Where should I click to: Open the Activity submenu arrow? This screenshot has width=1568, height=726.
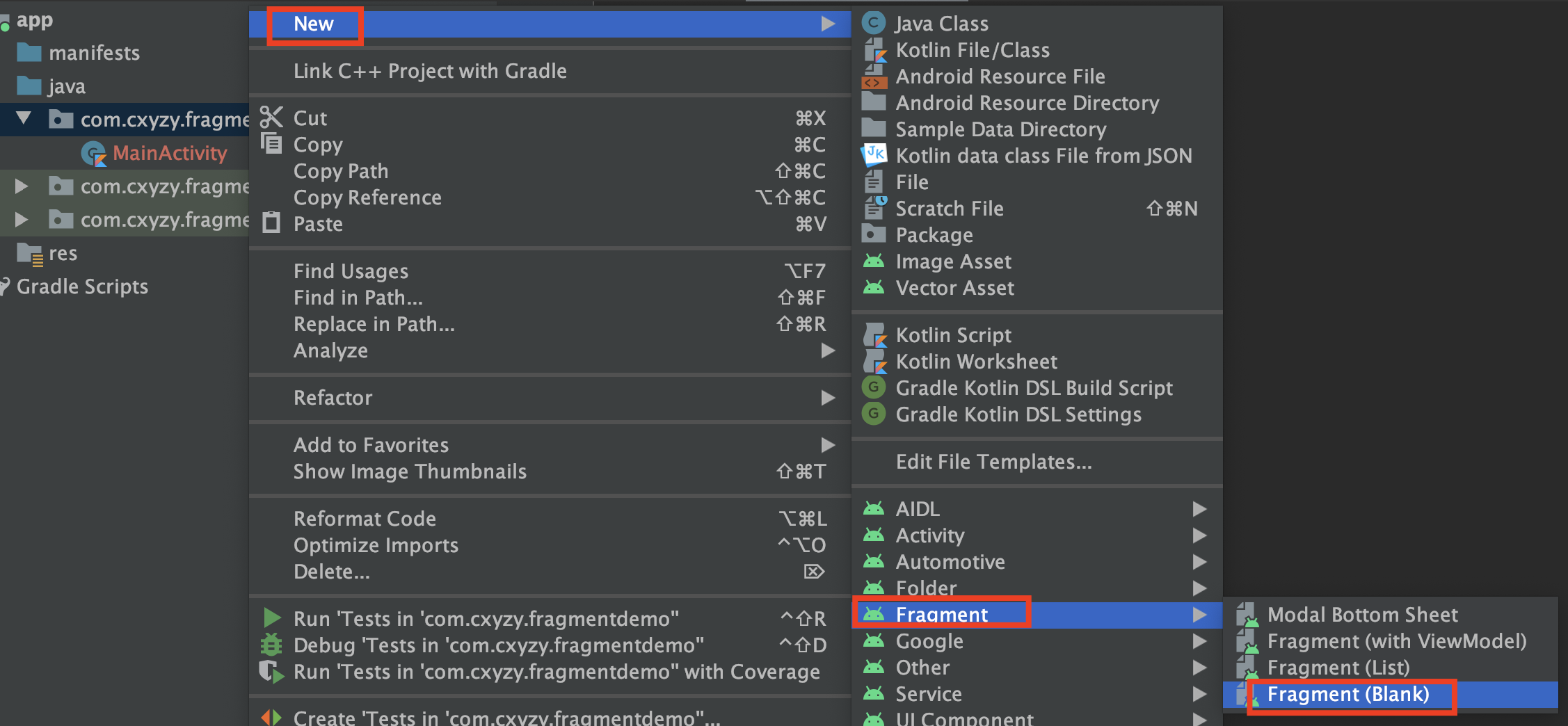click(1199, 535)
